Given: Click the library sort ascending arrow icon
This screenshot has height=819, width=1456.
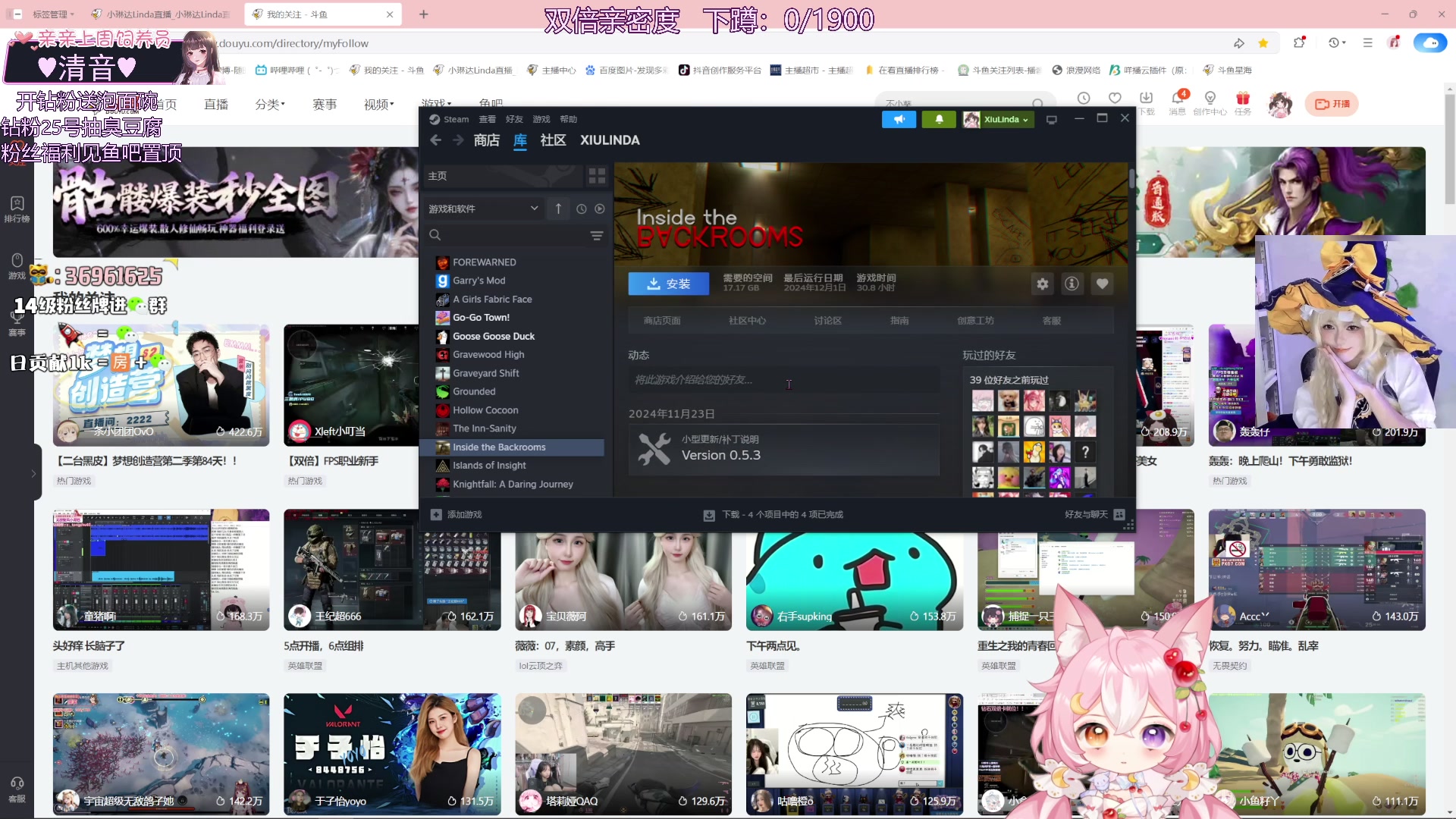Looking at the screenshot, I should click(x=558, y=209).
